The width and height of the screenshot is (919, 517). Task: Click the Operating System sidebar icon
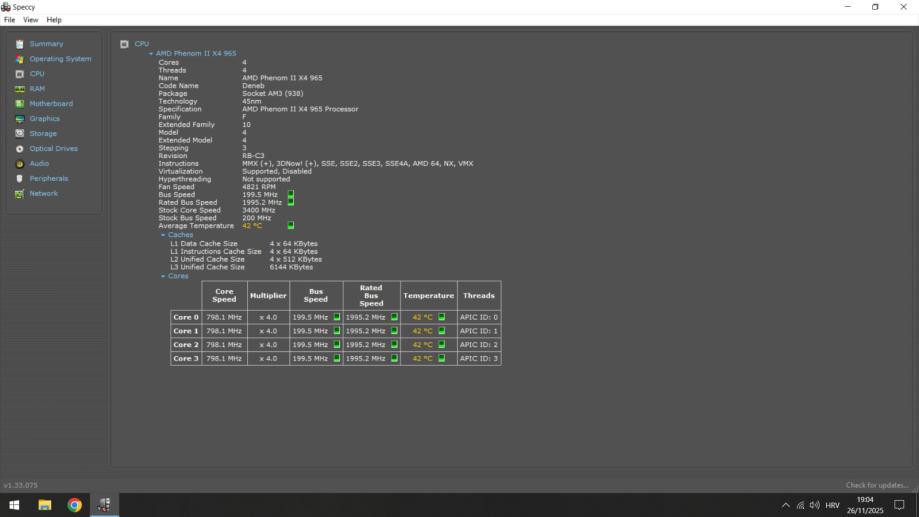tap(19, 59)
